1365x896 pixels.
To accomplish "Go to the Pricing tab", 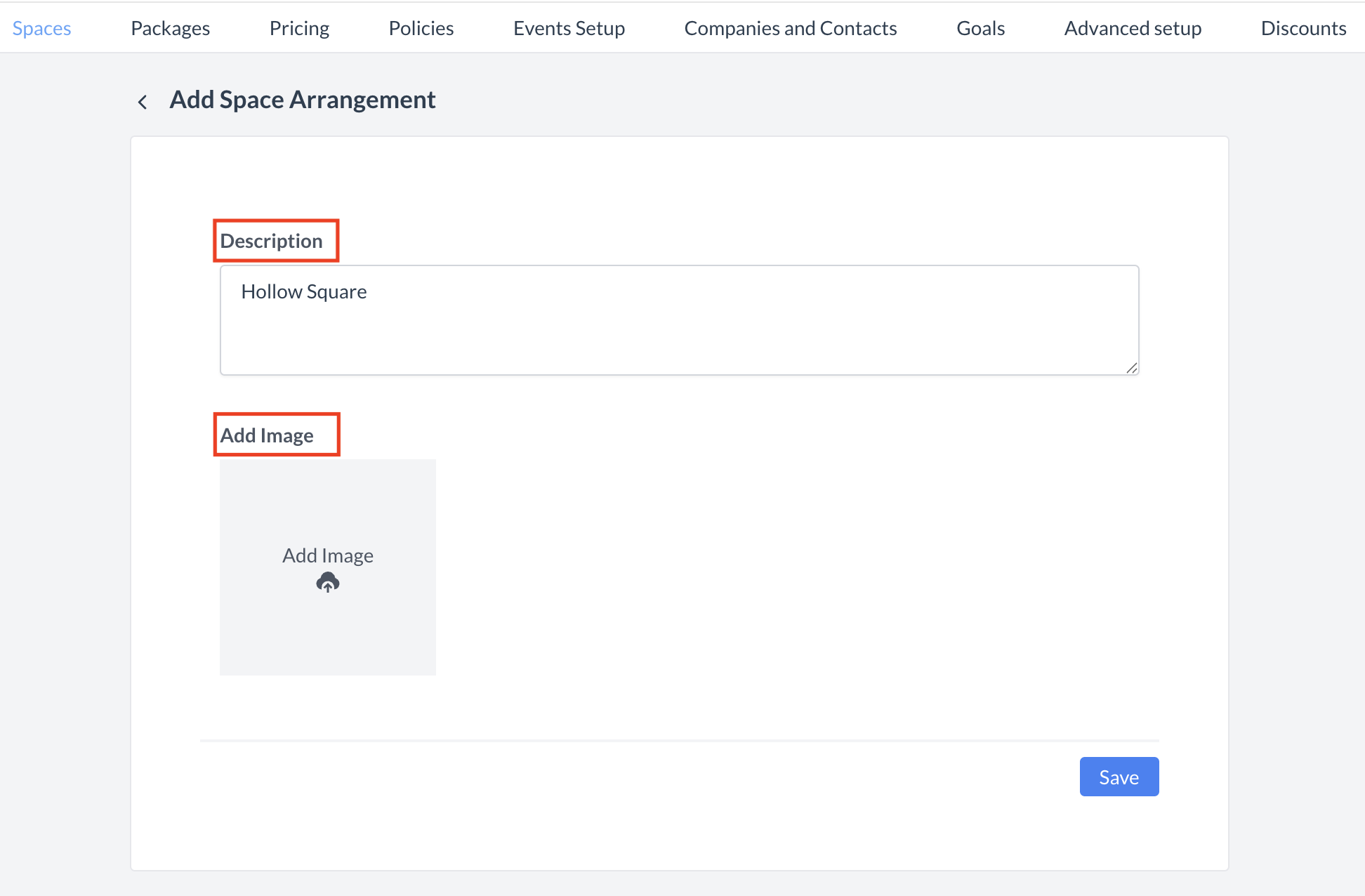I will pos(299,28).
